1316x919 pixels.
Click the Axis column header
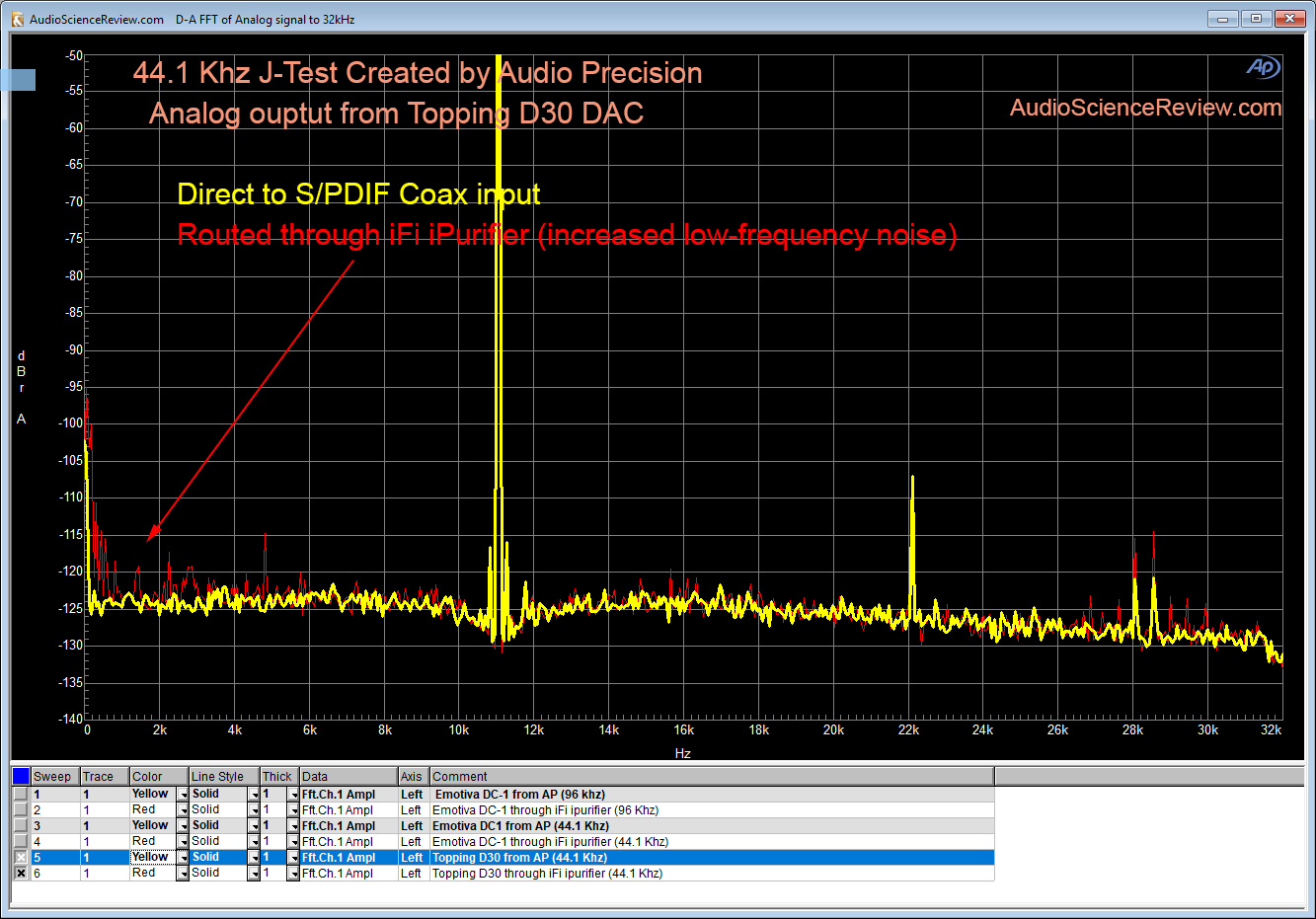click(x=414, y=777)
